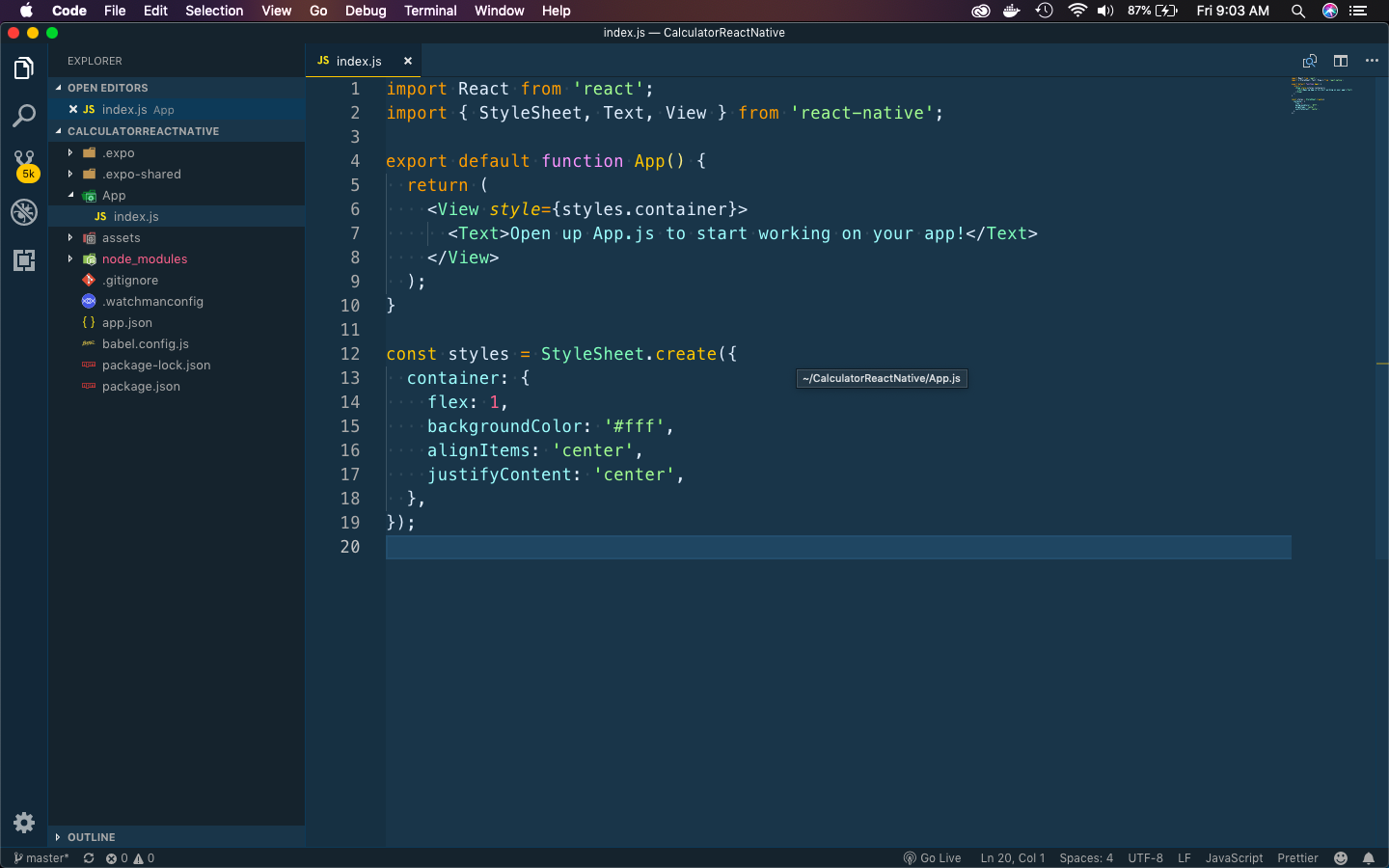Open the Debug view icon
1389x868 pixels.
tap(24, 212)
